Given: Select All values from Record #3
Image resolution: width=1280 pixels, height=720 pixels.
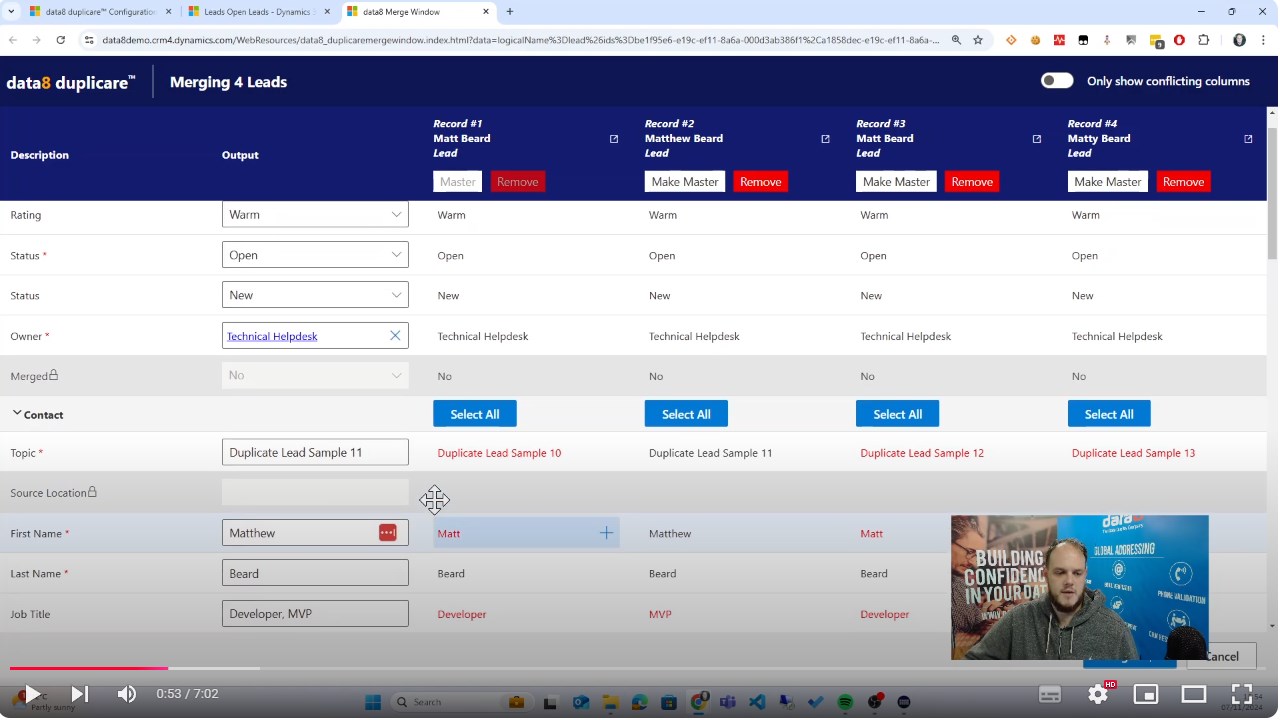Looking at the screenshot, I should pos(897,414).
